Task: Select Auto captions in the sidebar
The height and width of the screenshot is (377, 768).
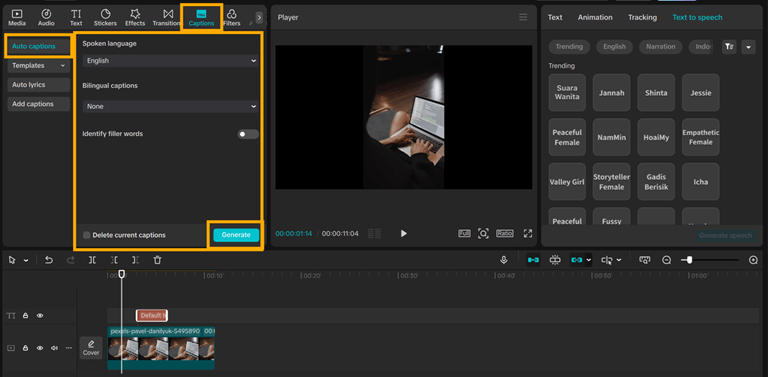Action: pyautogui.click(x=39, y=47)
